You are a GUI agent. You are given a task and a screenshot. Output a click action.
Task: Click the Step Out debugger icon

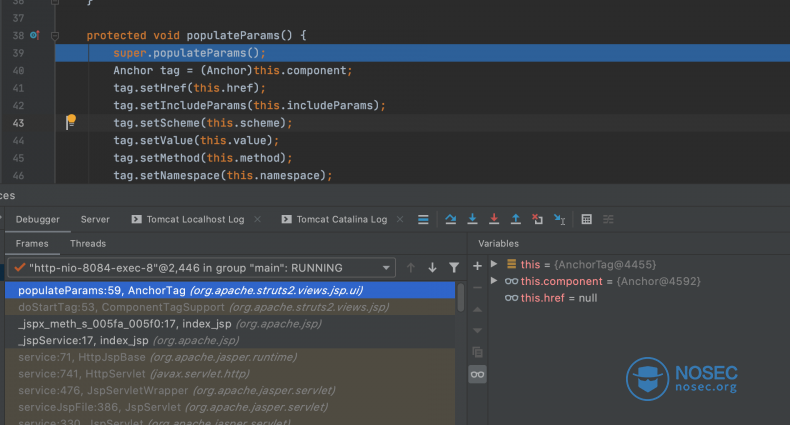(515, 219)
